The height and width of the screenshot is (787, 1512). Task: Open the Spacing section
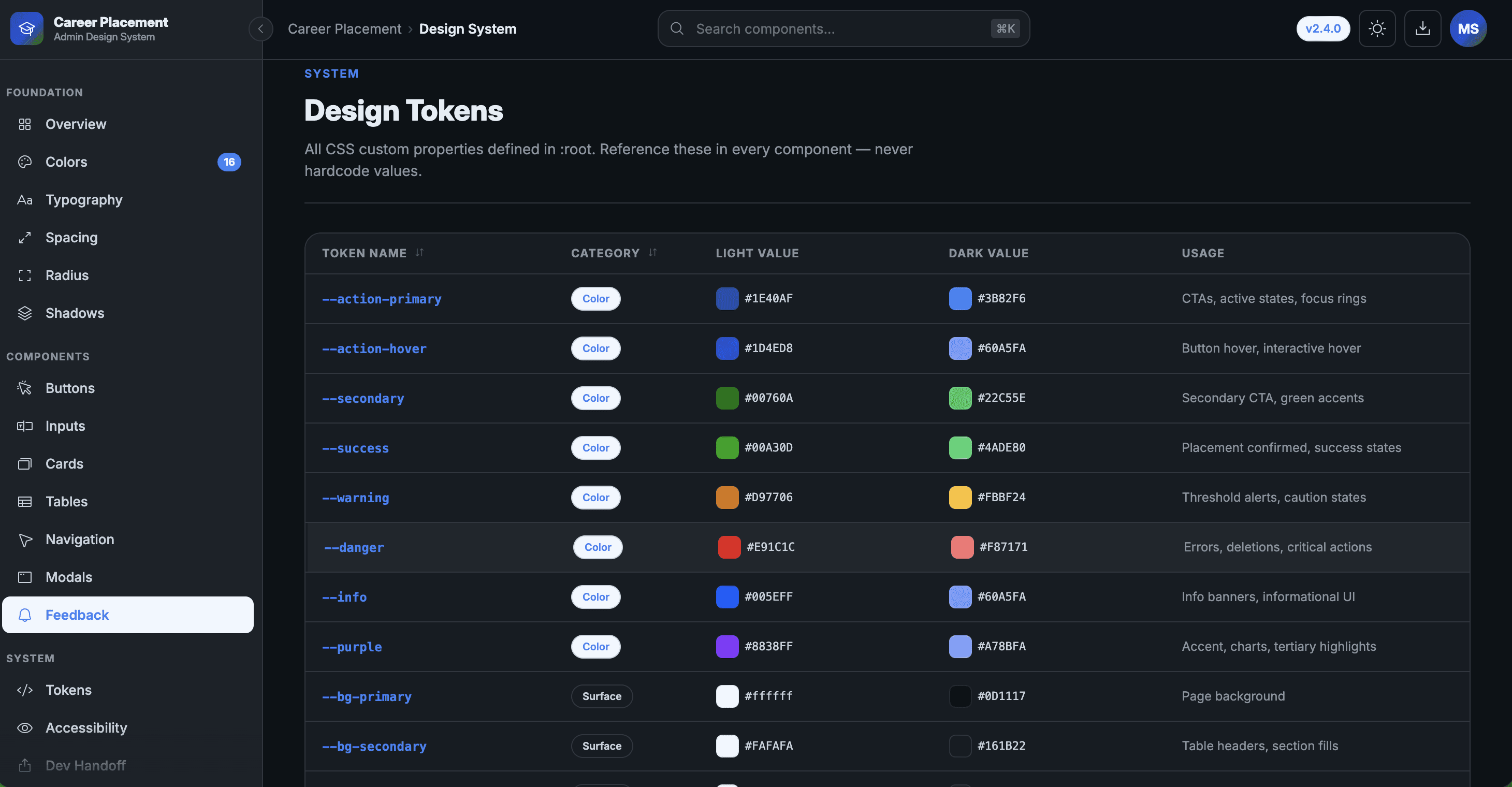[x=128, y=238]
